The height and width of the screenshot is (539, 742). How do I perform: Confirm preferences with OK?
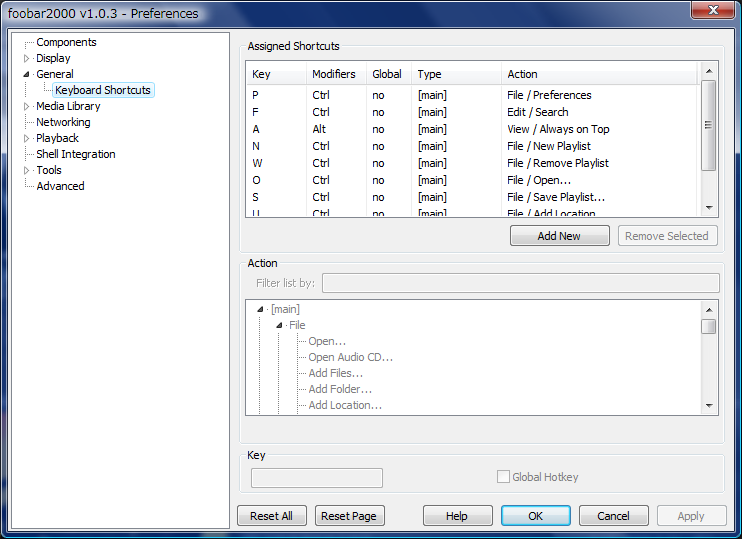pos(536,516)
